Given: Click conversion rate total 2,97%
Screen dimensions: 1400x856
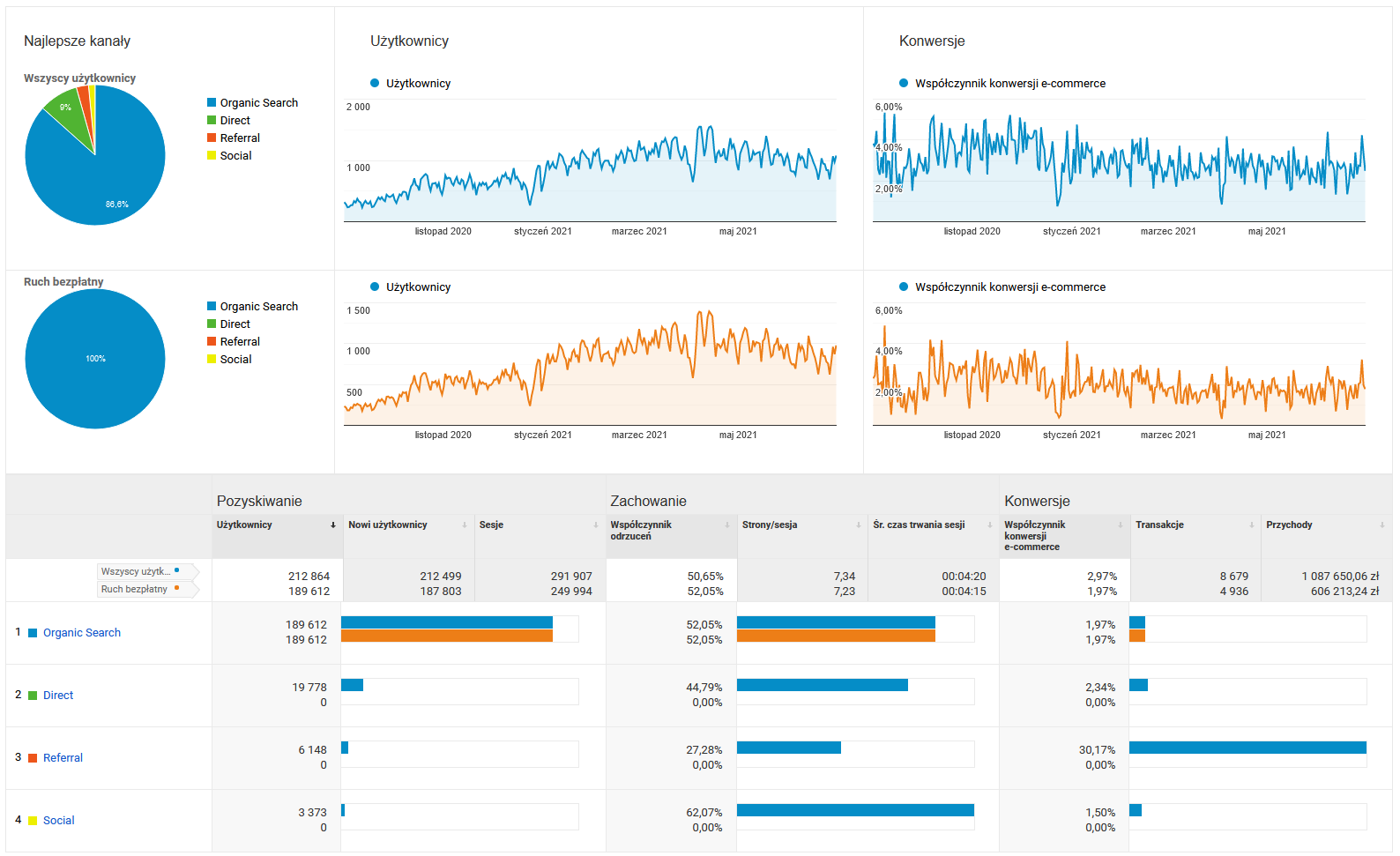Looking at the screenshot, I should tap(1102, 577).
